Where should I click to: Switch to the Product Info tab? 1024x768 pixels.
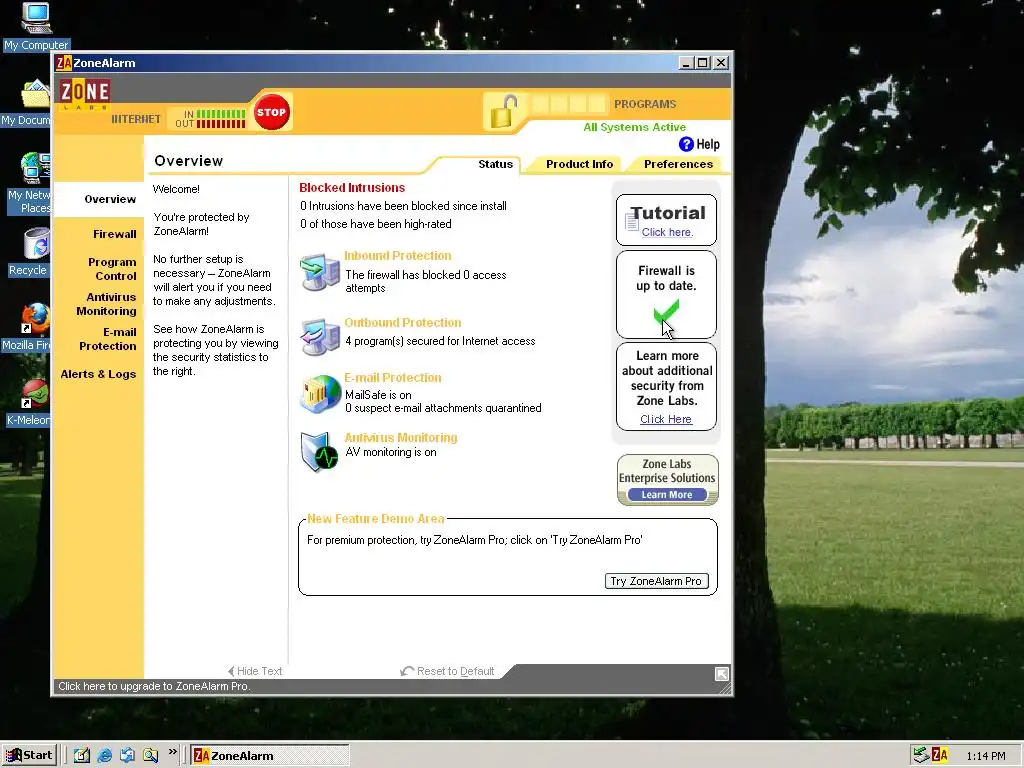[579, 165]
